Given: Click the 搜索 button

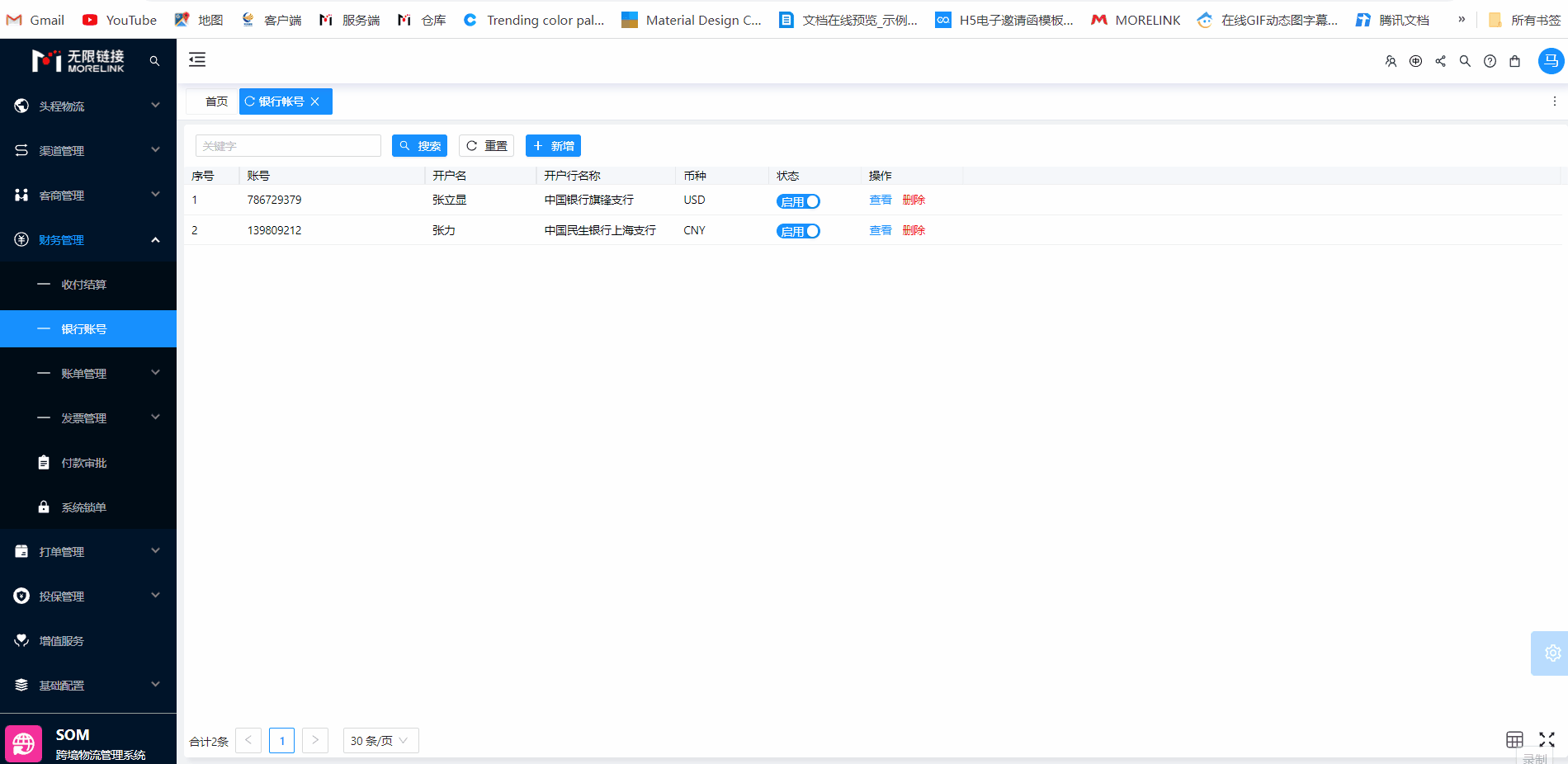Looking at the screenshot, I should tap(419, 146).
